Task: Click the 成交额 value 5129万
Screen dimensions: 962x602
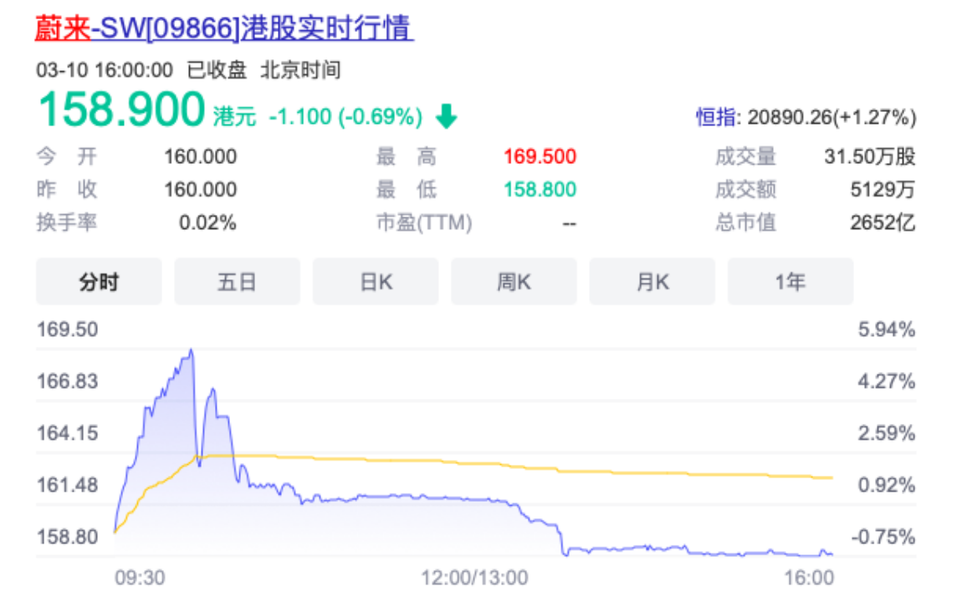Action: coord(883,189)
